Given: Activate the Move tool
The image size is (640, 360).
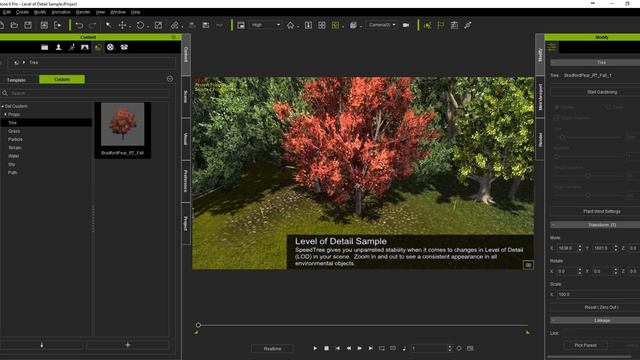Looking at the screenshot, I should point(122,25).
